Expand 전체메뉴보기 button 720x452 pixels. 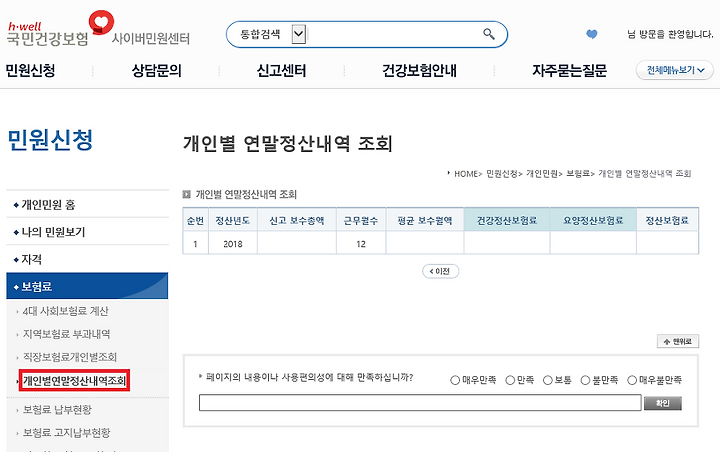click(675, 70)
